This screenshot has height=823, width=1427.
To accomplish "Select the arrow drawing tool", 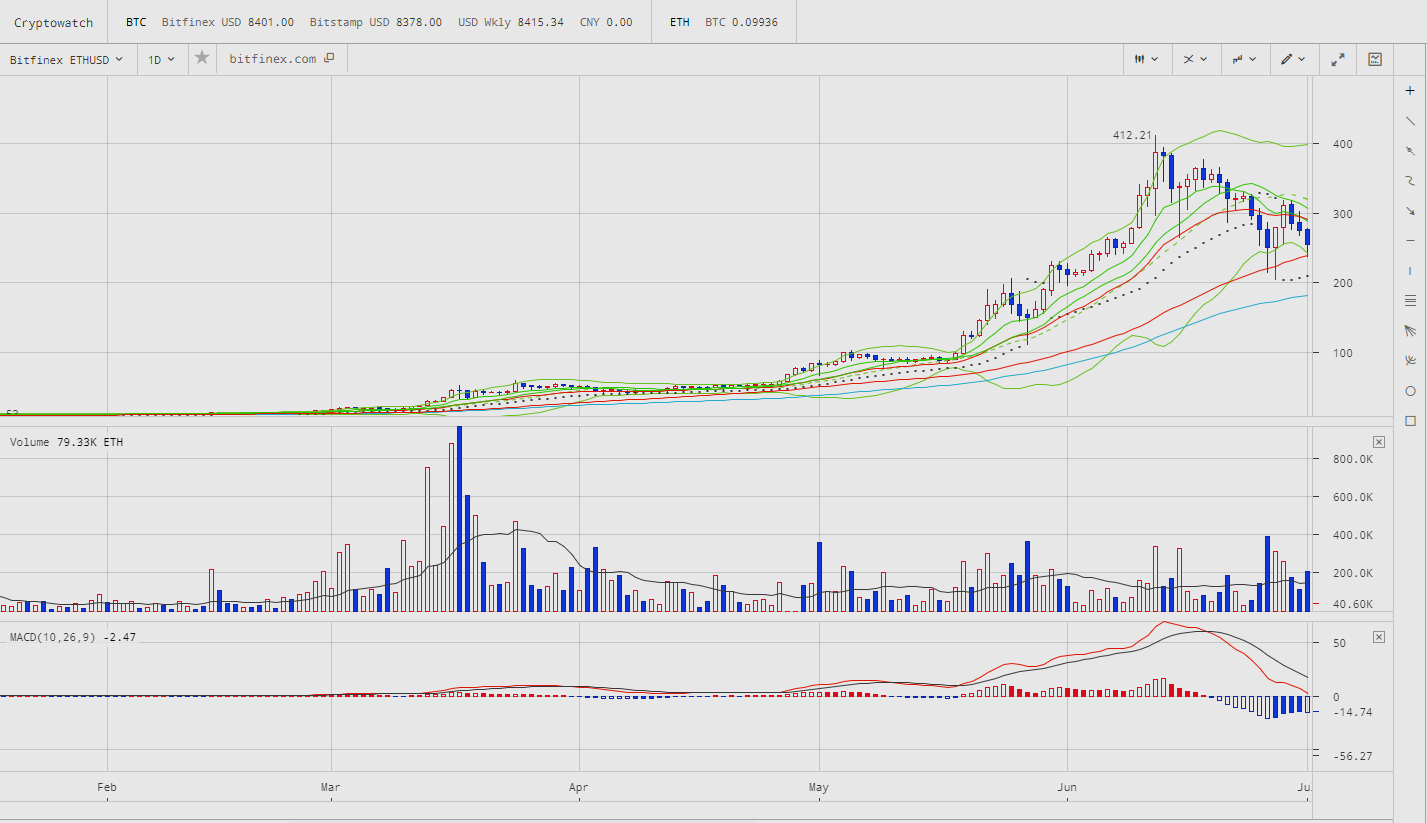I will coord(1410,210).
